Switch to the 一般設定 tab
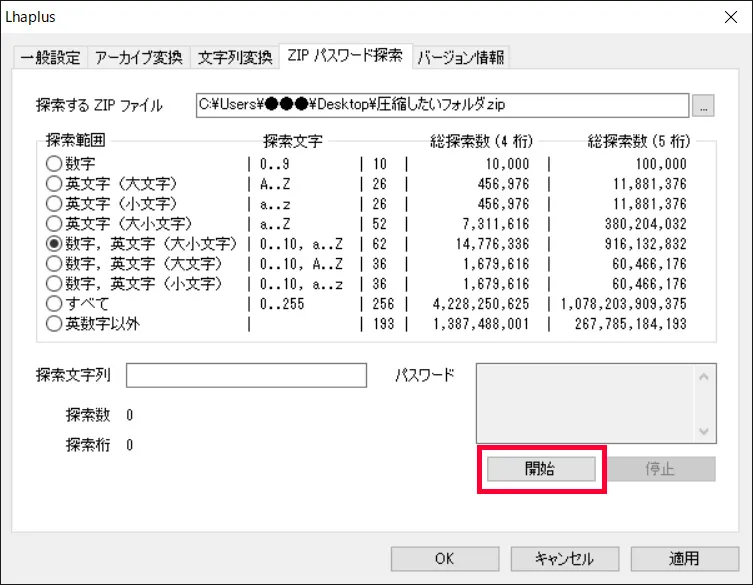753x585 pixels. coord(50,58)
